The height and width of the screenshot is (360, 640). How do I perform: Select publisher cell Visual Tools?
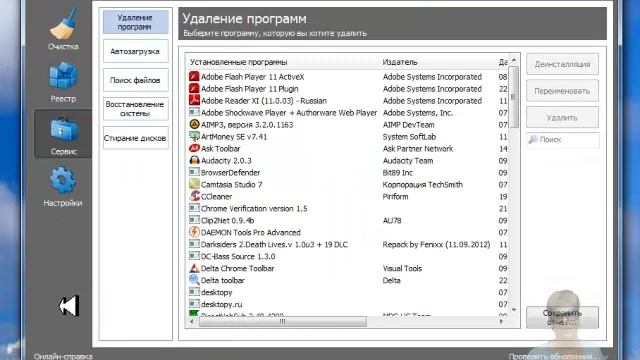pos(402,268)
